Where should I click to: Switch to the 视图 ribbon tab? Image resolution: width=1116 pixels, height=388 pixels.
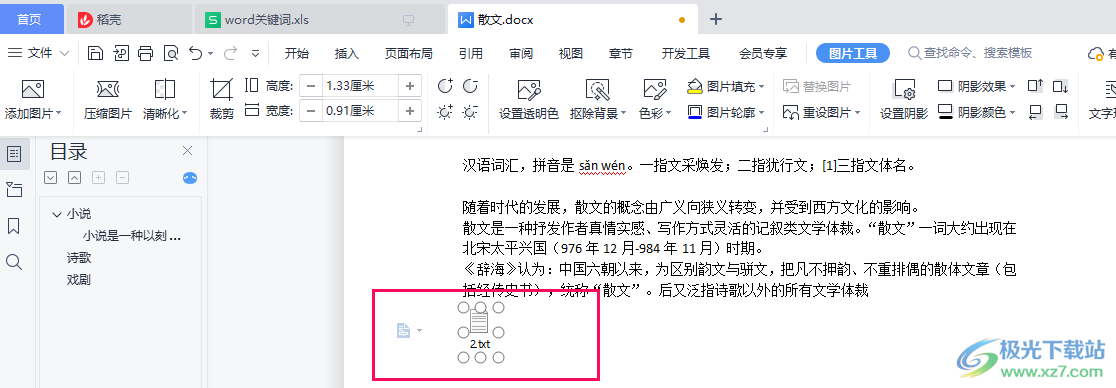571,53
